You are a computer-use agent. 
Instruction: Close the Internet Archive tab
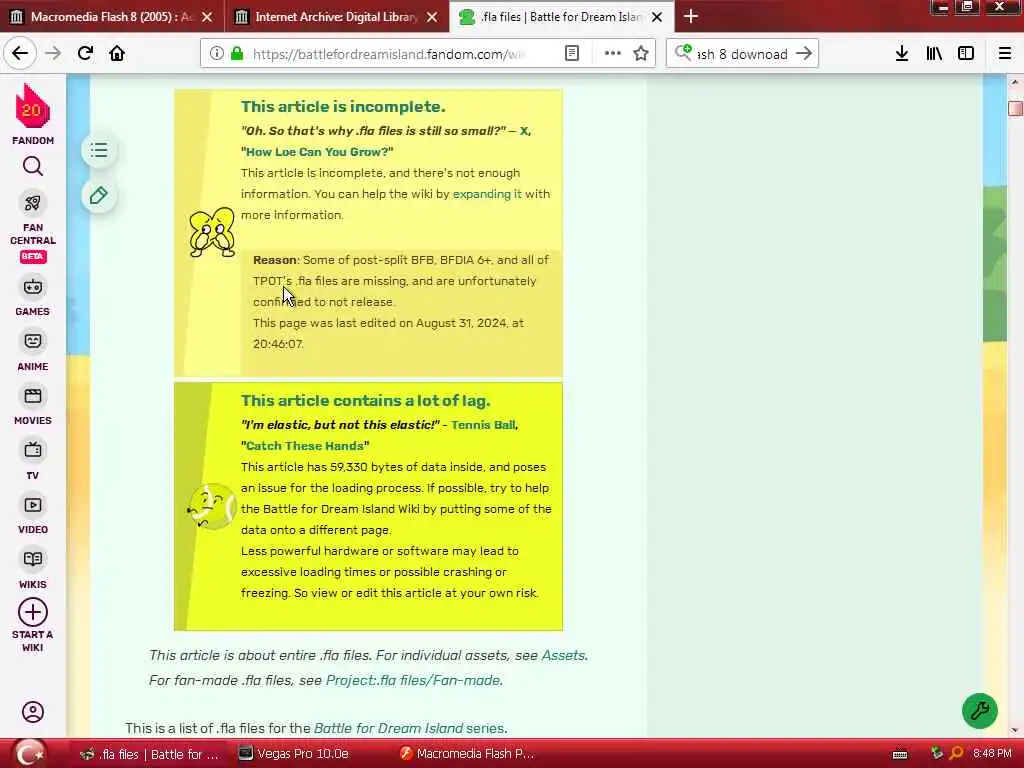click(432, 17)
